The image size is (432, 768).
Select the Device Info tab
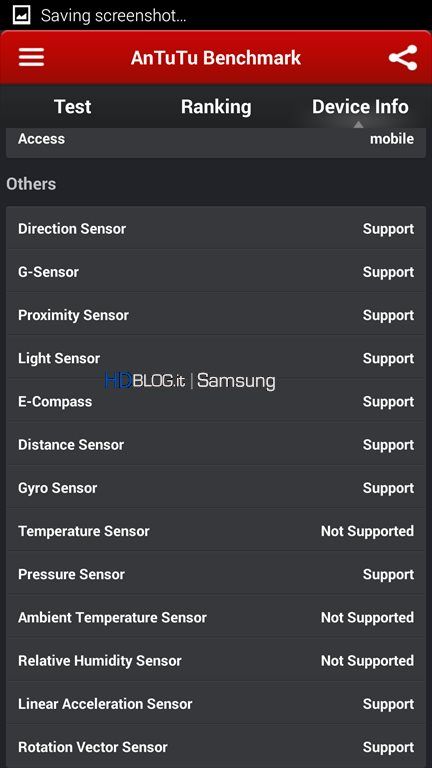360,107
